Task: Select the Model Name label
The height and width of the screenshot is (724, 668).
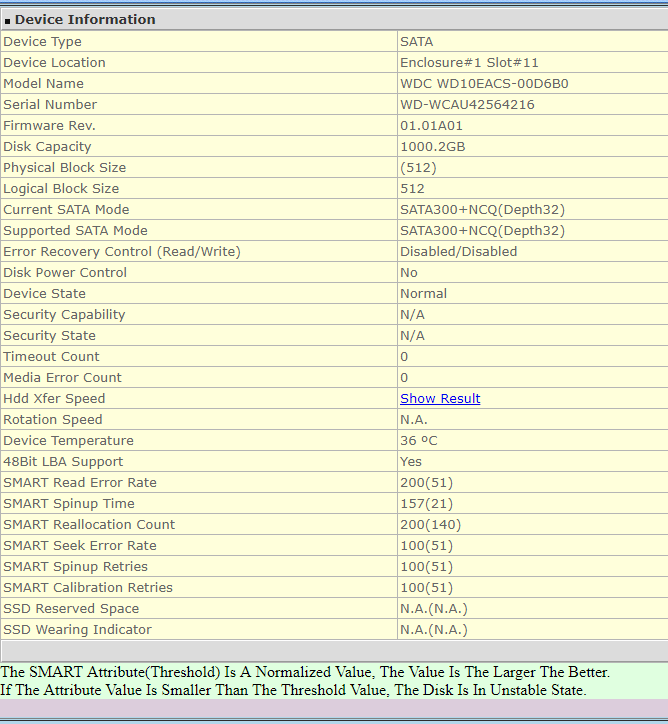Action: 43,84
